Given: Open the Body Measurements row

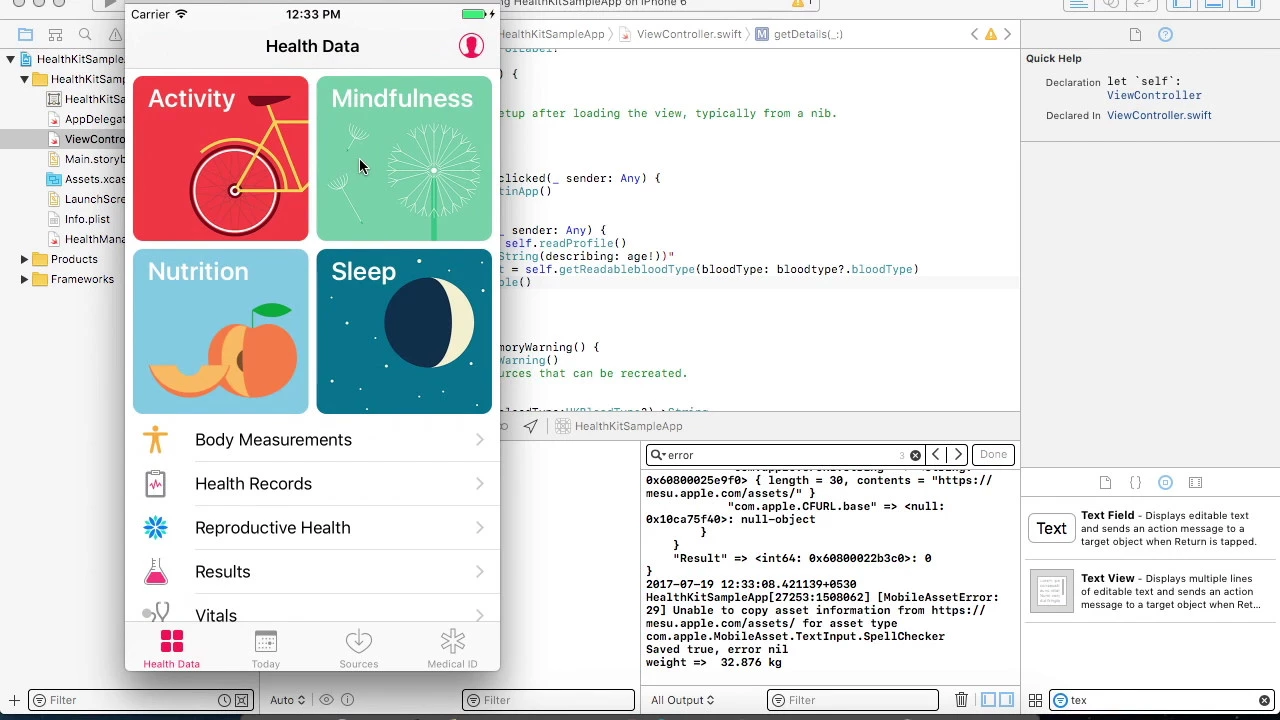Looking at the screenshot, I should coord(312,440).
